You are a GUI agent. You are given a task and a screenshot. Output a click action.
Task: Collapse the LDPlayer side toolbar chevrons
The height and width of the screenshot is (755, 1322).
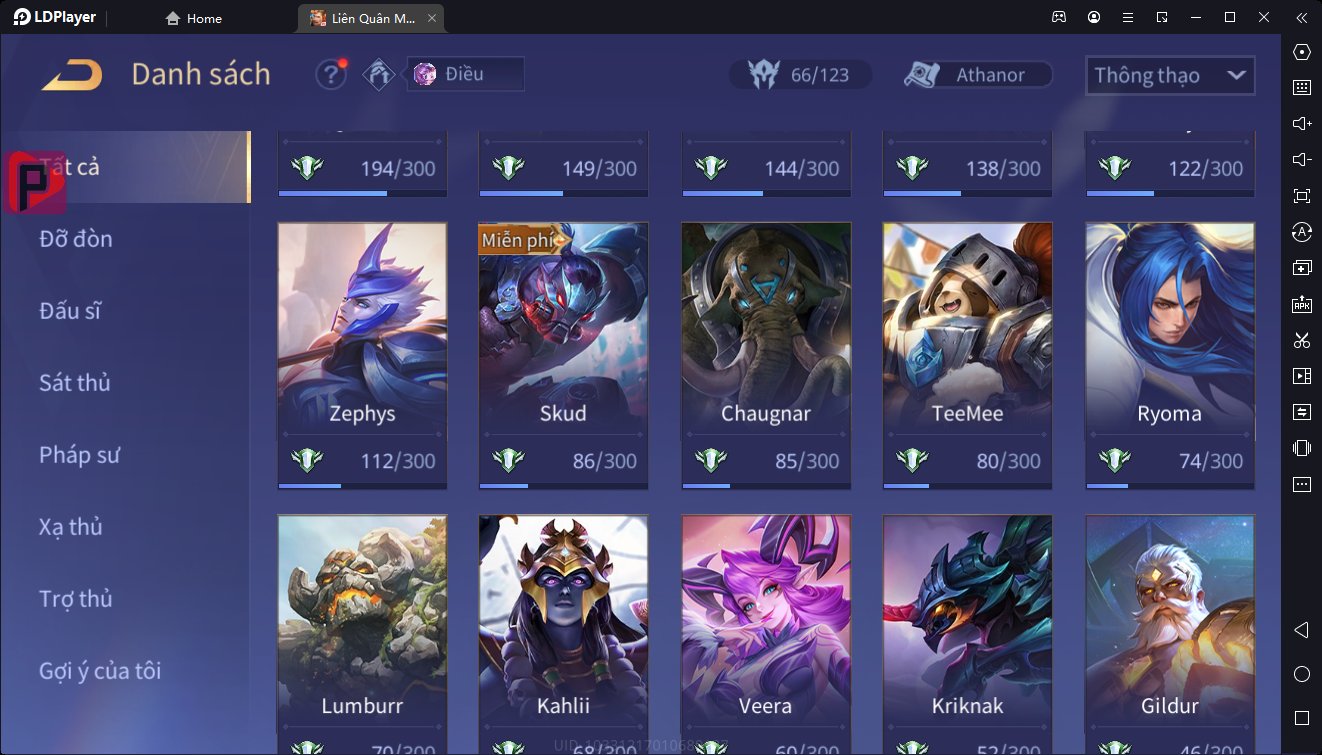coord(1301,17)
